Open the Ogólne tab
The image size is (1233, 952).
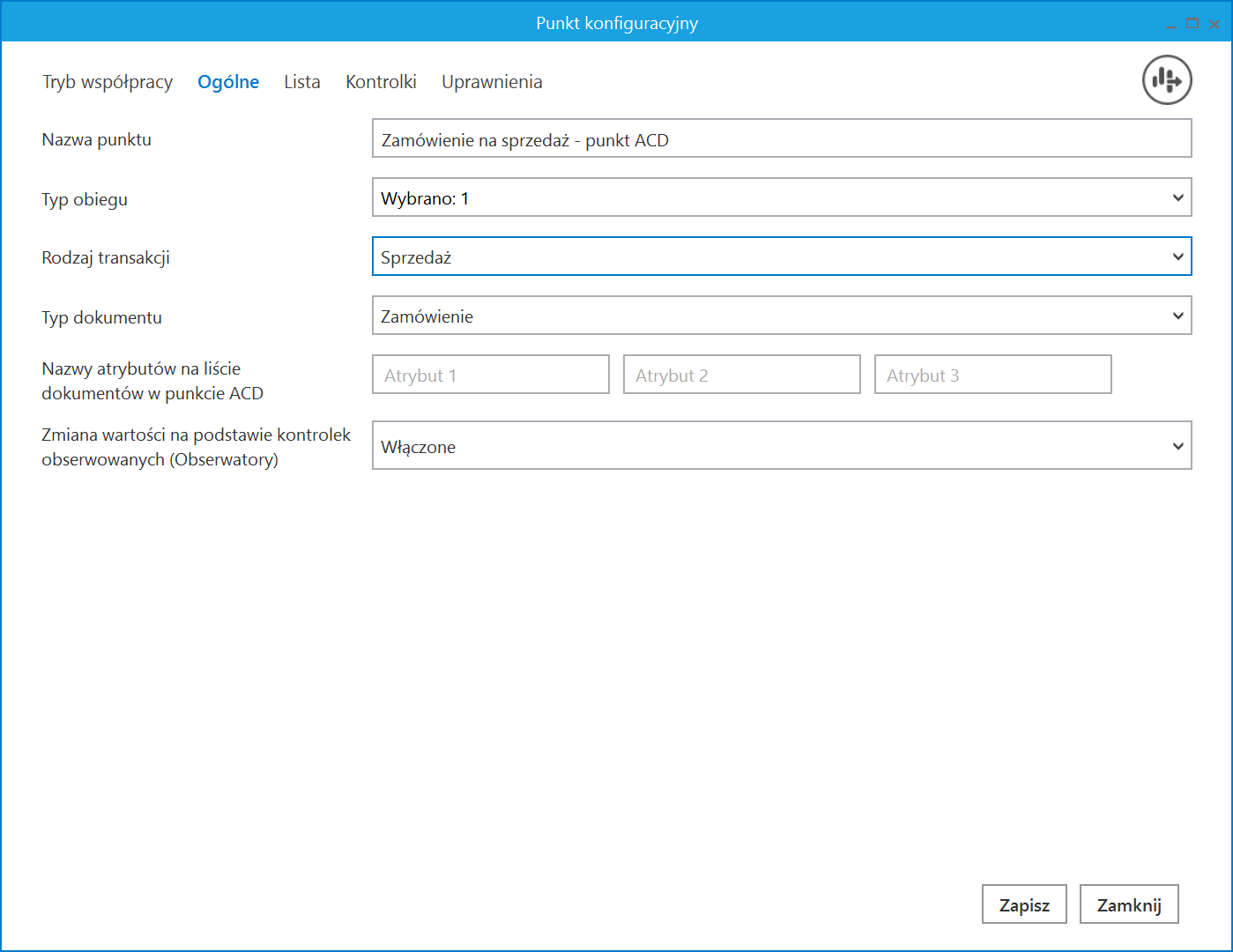click(228, 82)
